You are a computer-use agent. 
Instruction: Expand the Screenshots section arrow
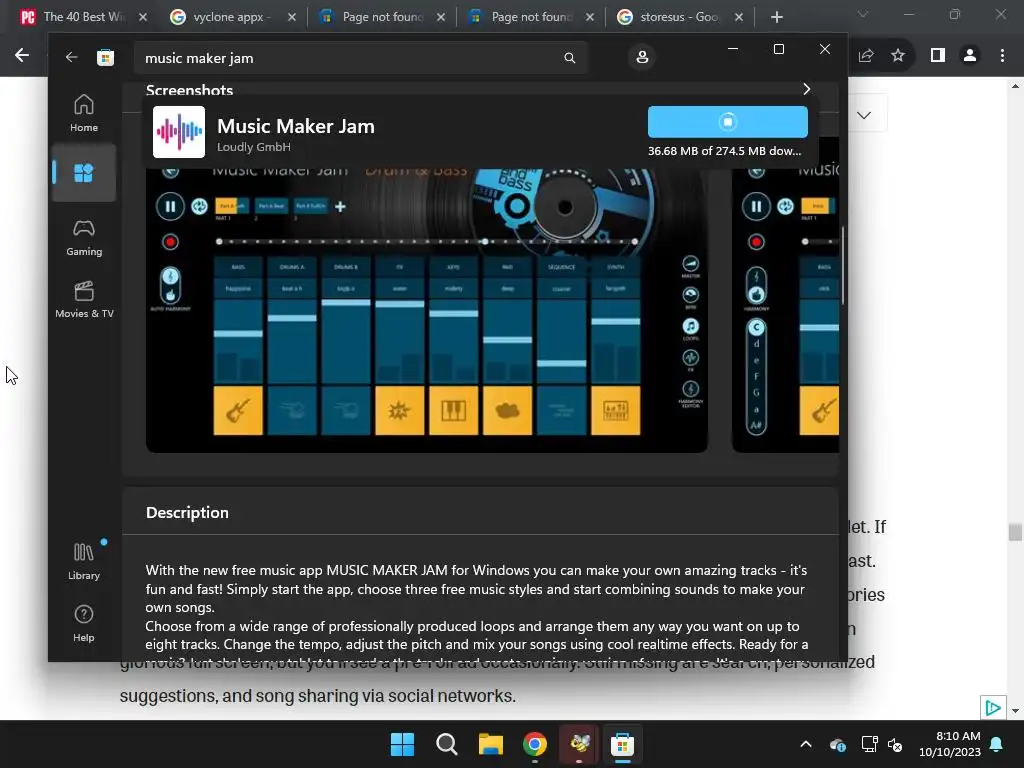(x=807, y=89)
